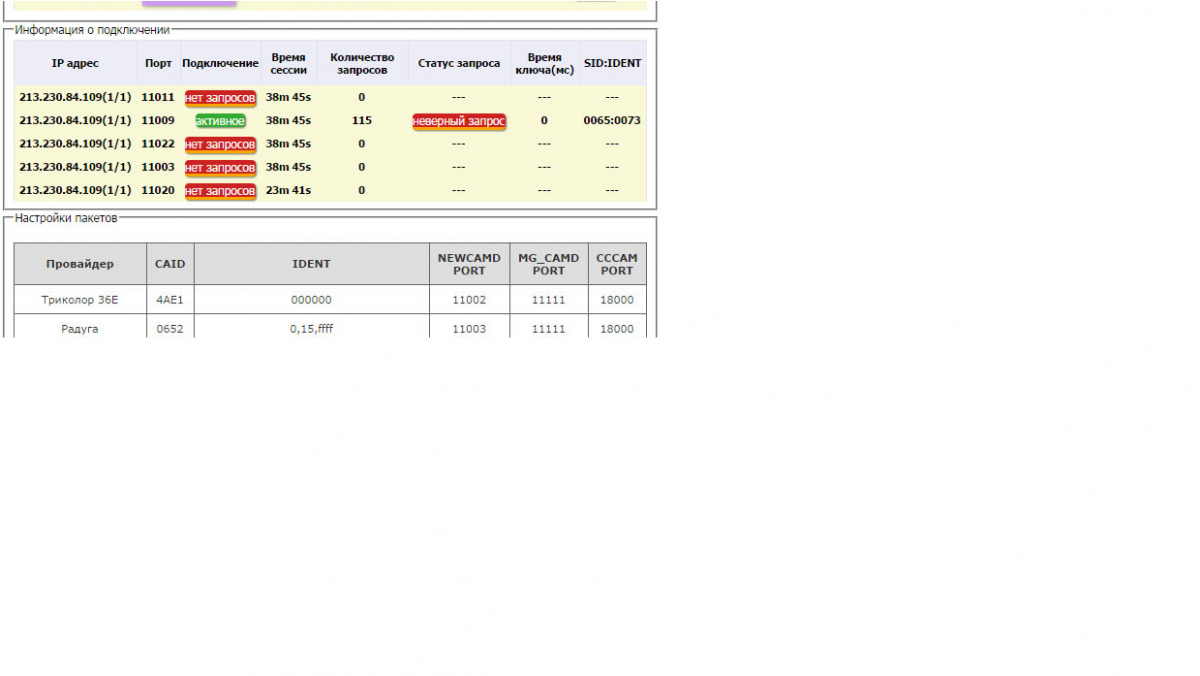Image resolution: width=1200 pixels, height=676 pixels.
Task: Click the "Информация о подключении" section title
Action: point(92,30)
